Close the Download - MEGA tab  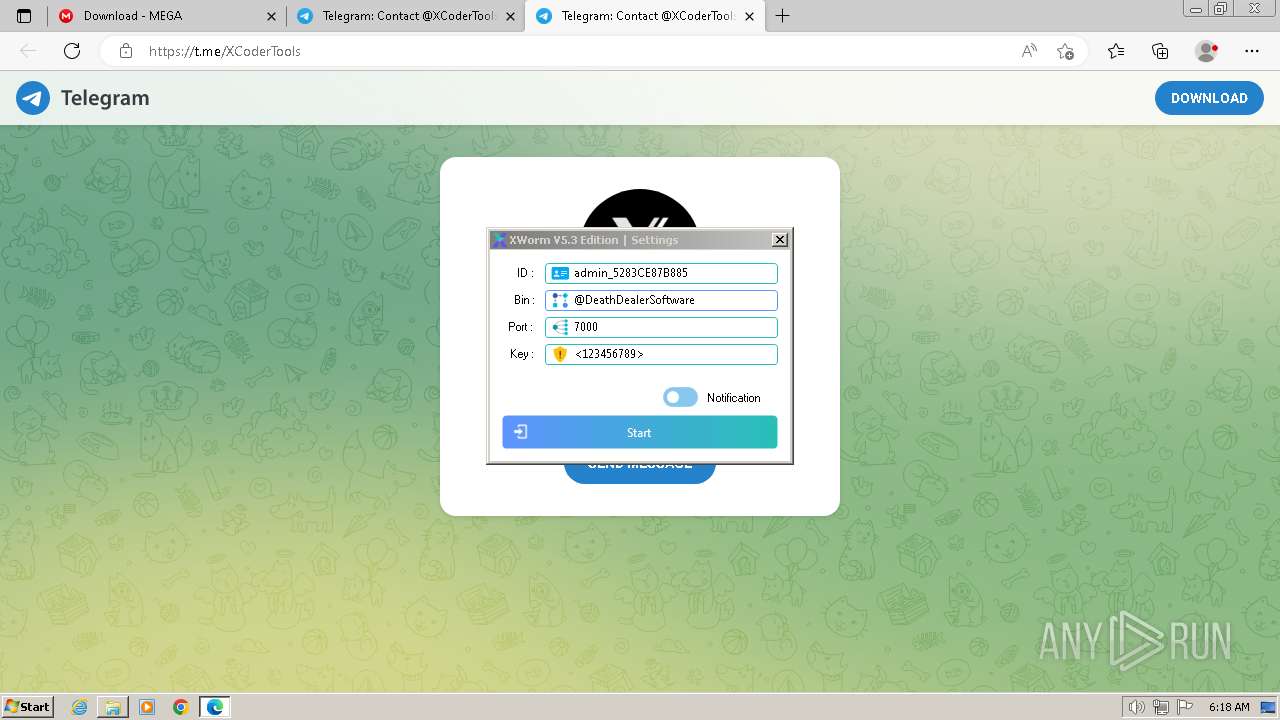tap(271, 16)
